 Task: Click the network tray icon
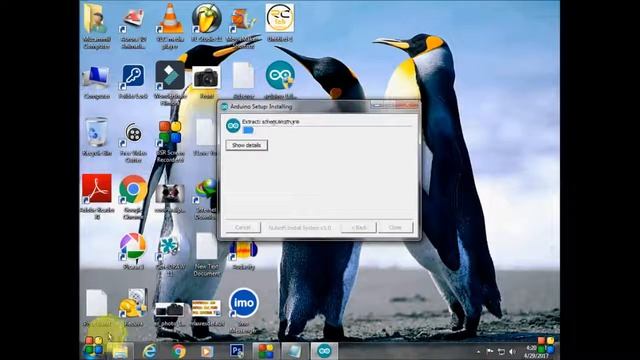(501, 351)
